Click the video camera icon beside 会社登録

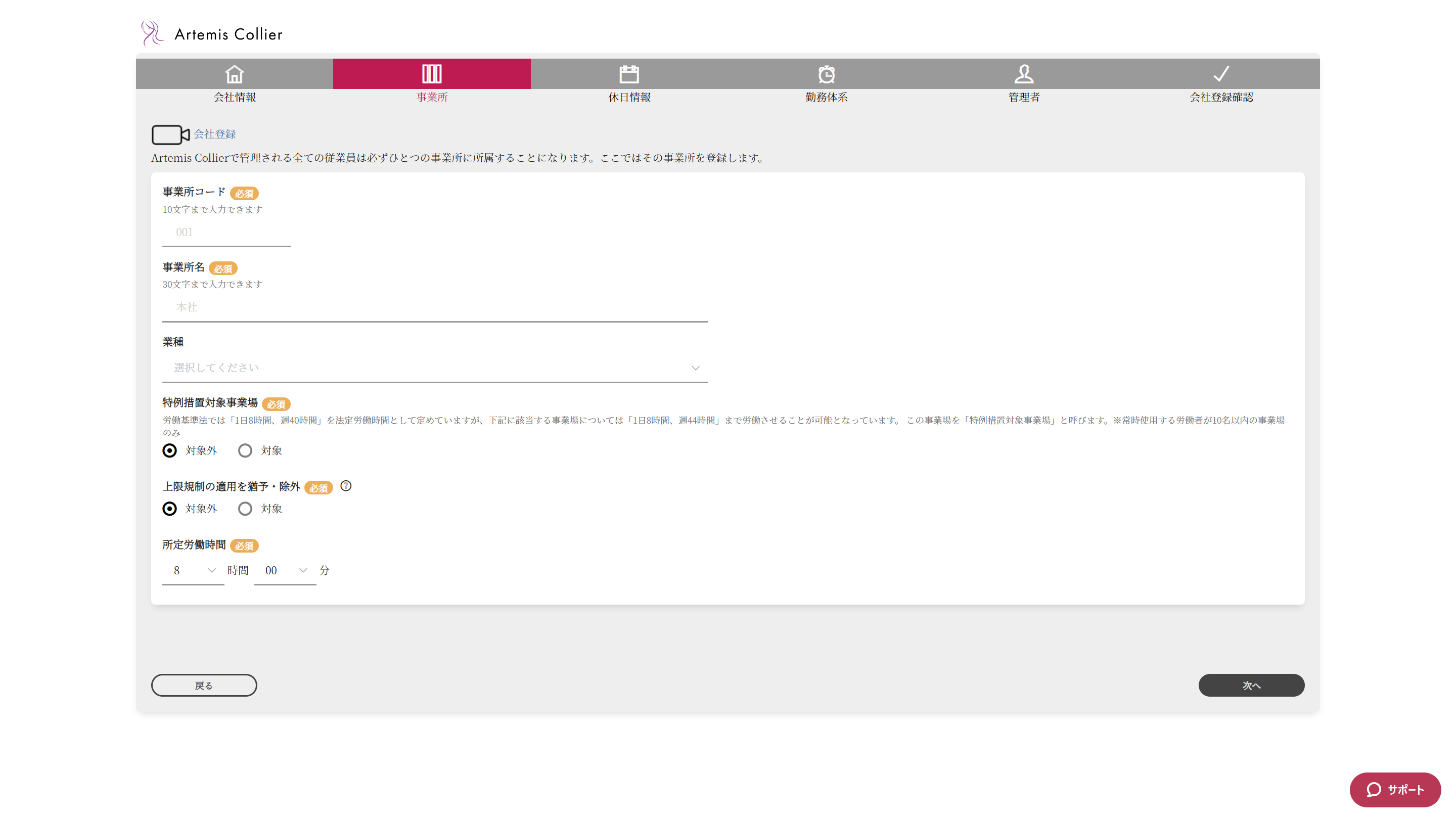(x=170, y=134)
